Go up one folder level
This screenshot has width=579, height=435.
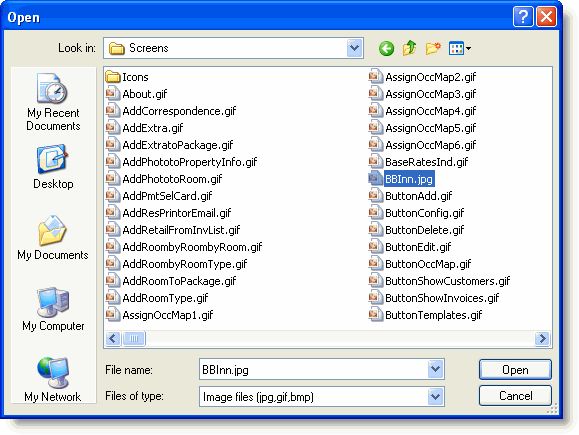click(410, 48)
